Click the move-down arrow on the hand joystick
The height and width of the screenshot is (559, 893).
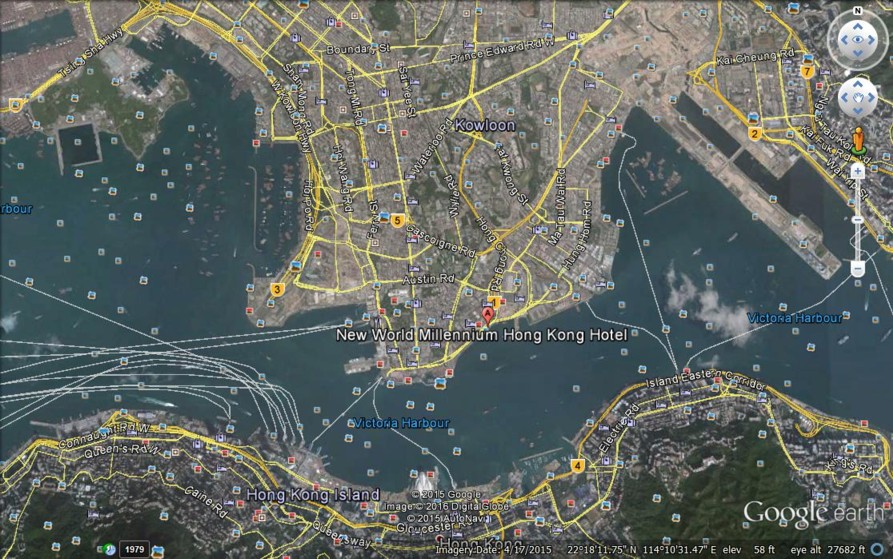coord(857,112)
